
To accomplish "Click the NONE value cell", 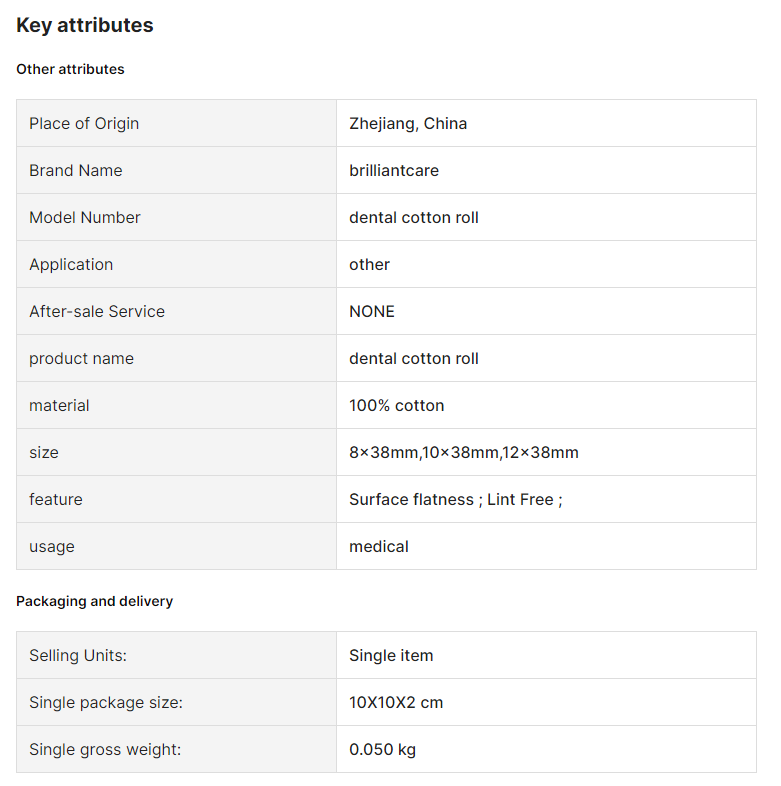I will [546, 311].
